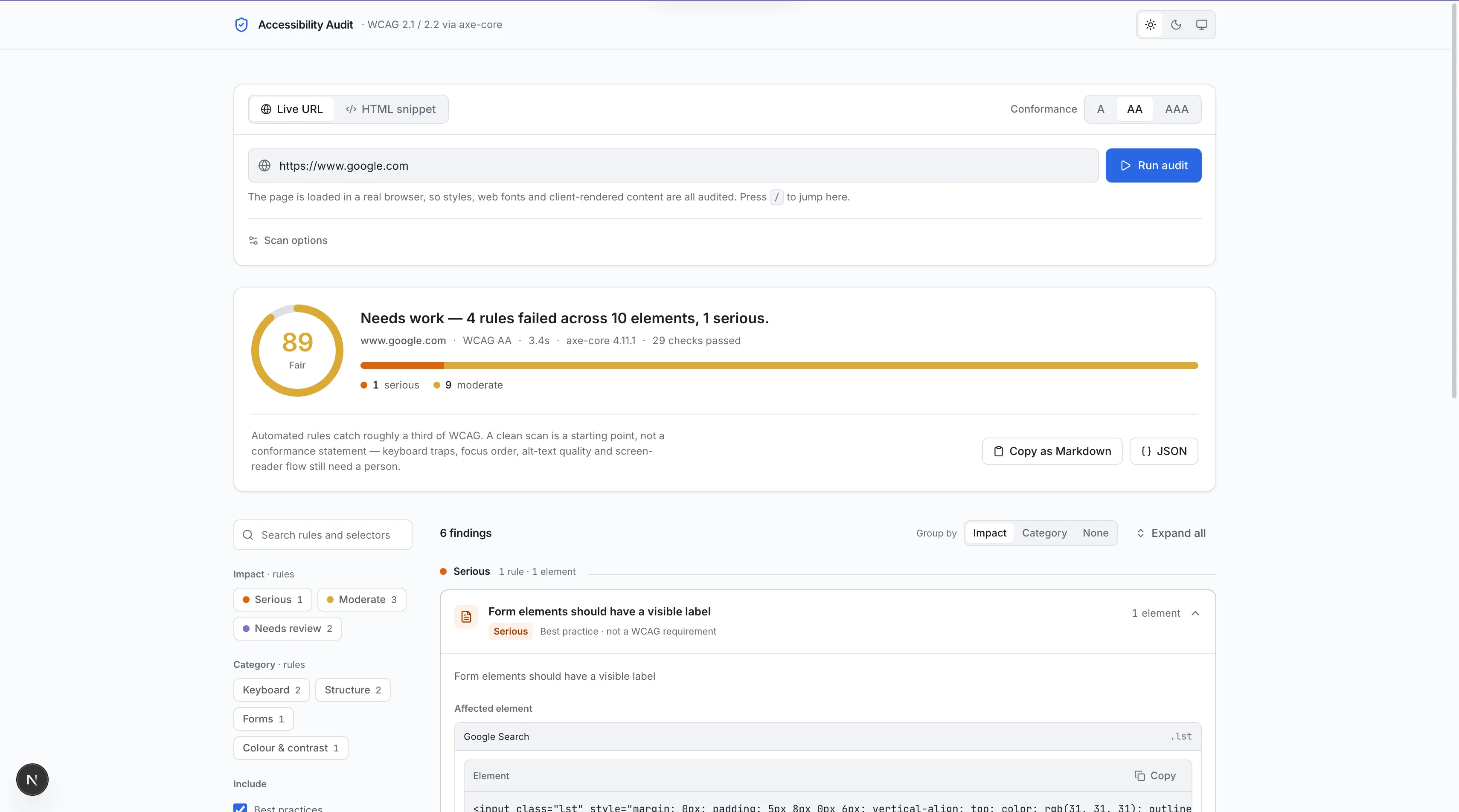
Task: Set conformance level to AA
Action: pyautogui.click(x=1134, y=109)
